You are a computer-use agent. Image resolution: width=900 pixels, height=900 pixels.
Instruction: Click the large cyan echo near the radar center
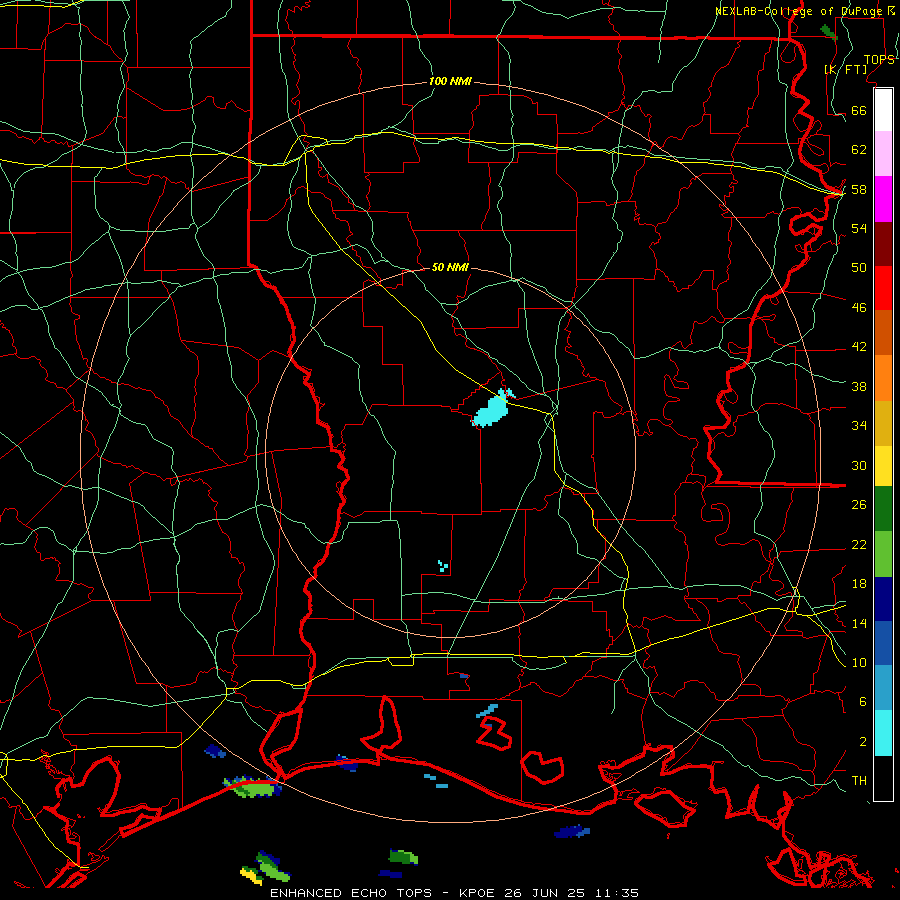492,410
